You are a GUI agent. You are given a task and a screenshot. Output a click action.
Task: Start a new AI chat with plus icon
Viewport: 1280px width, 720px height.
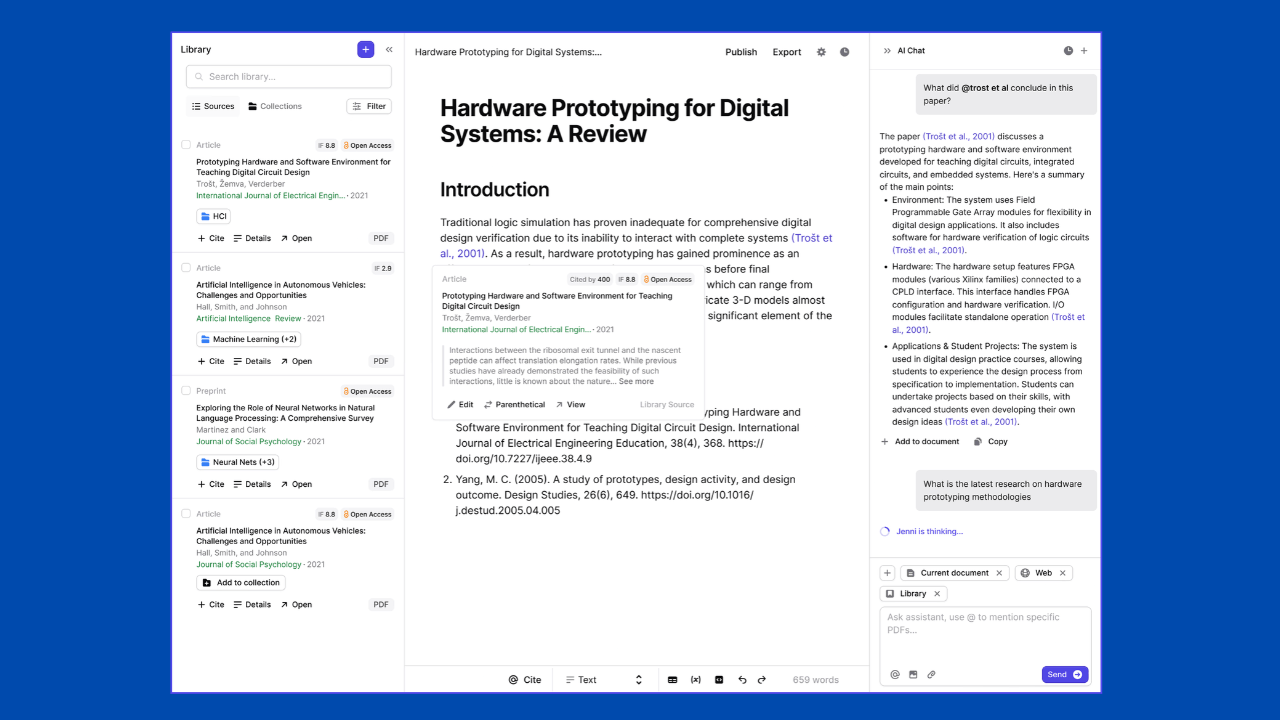pyautogui.click(x=1084, y=50)
